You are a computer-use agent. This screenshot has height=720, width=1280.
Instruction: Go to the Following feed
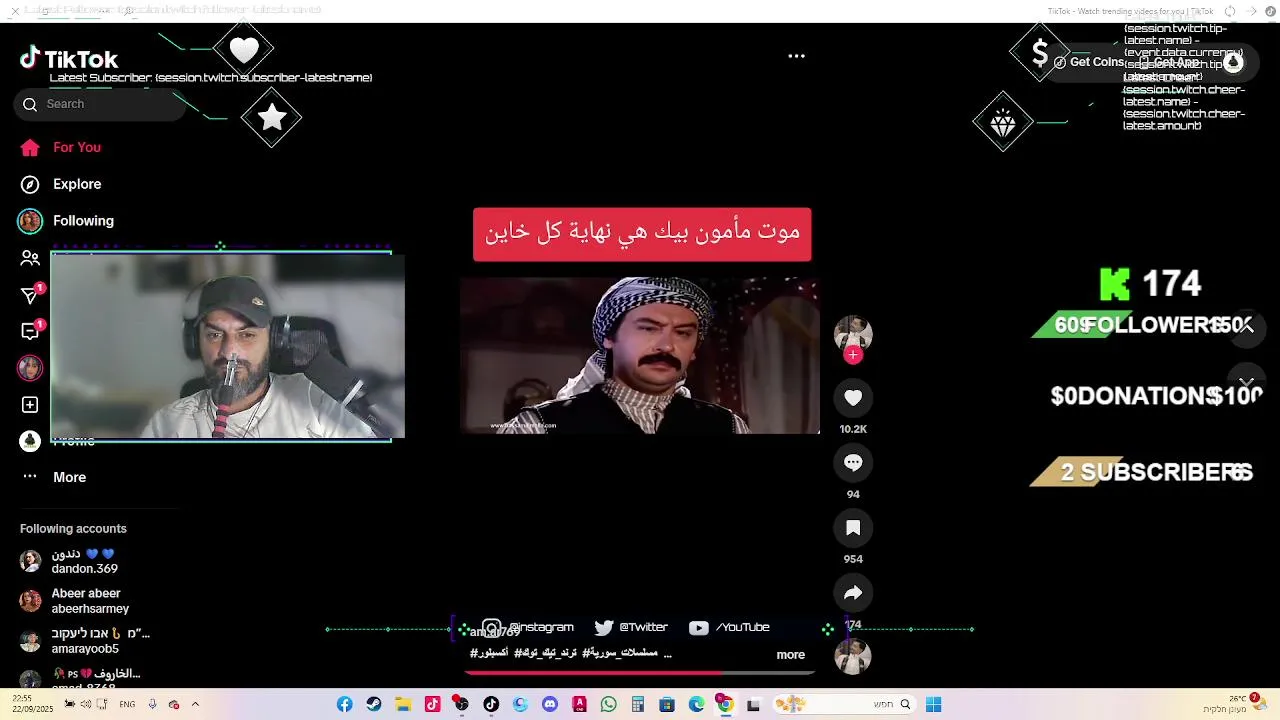tap(66, 221)
